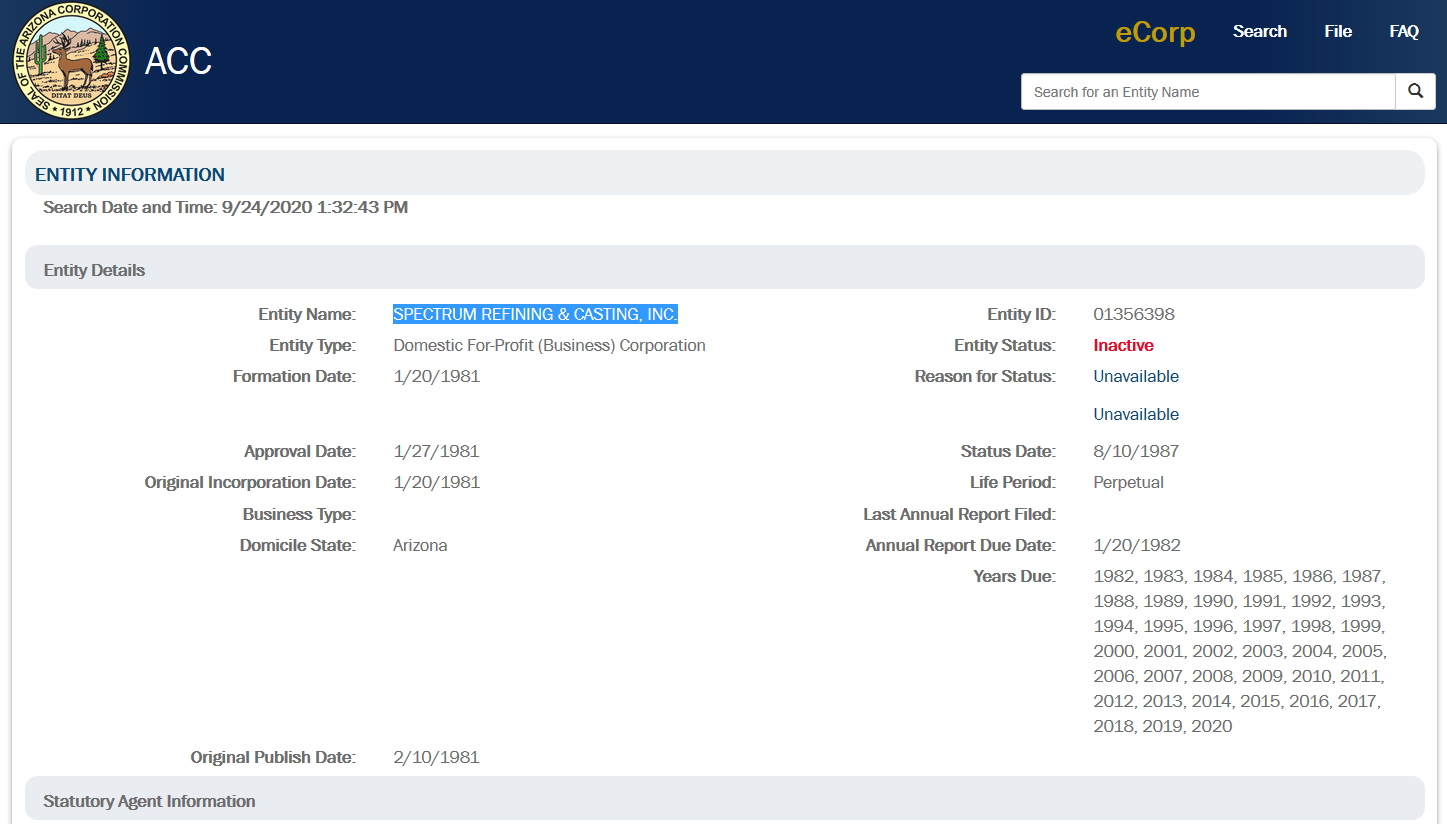Click the red Inactive entity status

coord(1123,346)
